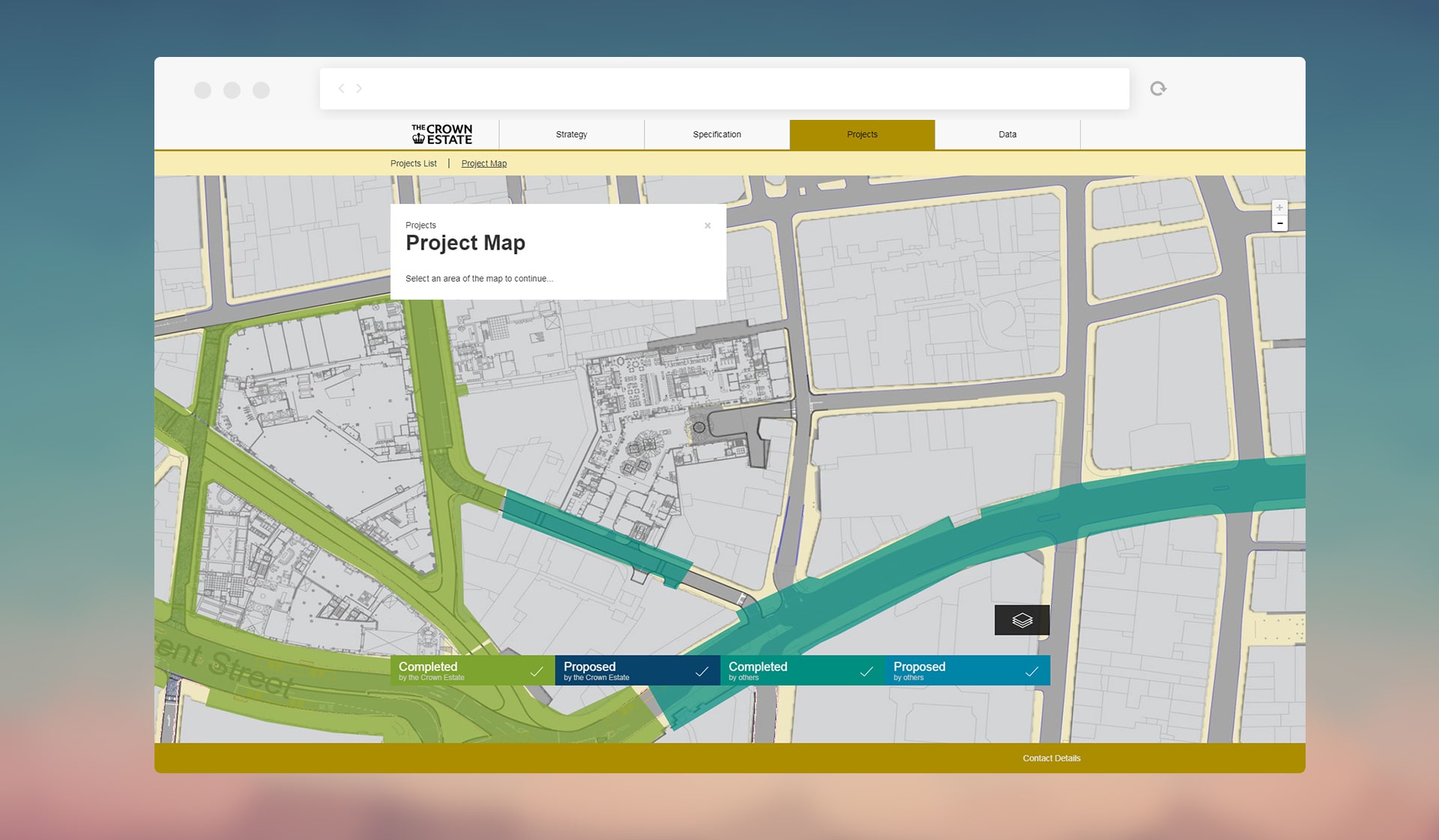
Task: Switch to the Data tab
Action: 1007,135
